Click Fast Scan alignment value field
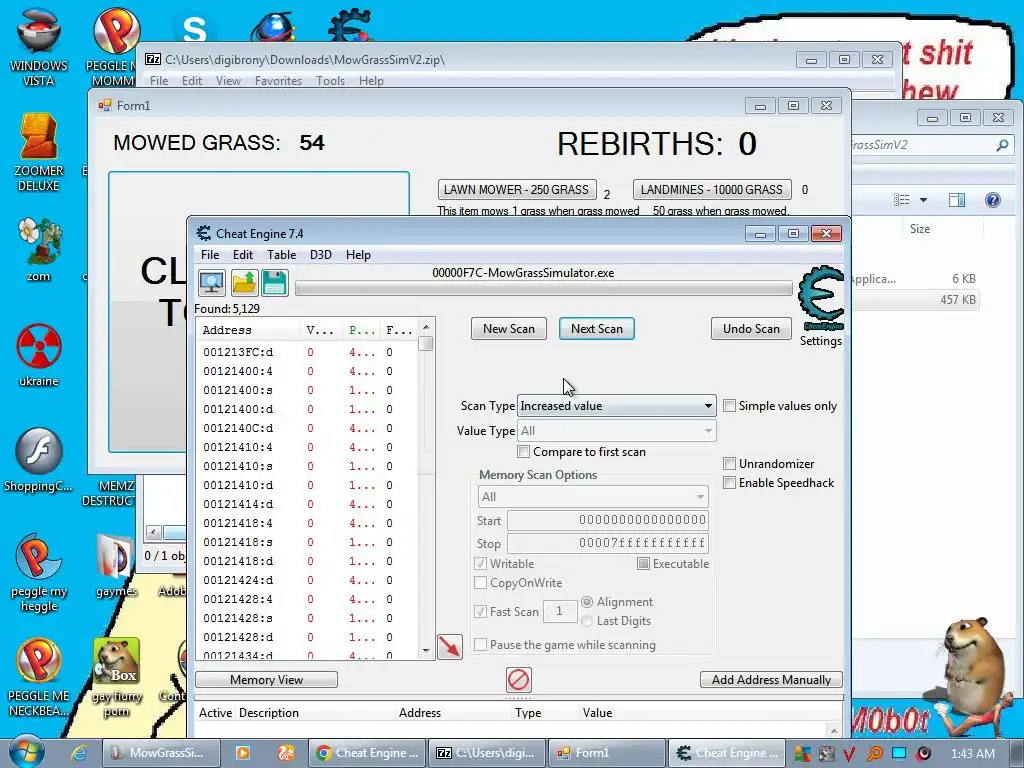The height and width of the screenshot is (768, 1024). (x=560, y=611)
